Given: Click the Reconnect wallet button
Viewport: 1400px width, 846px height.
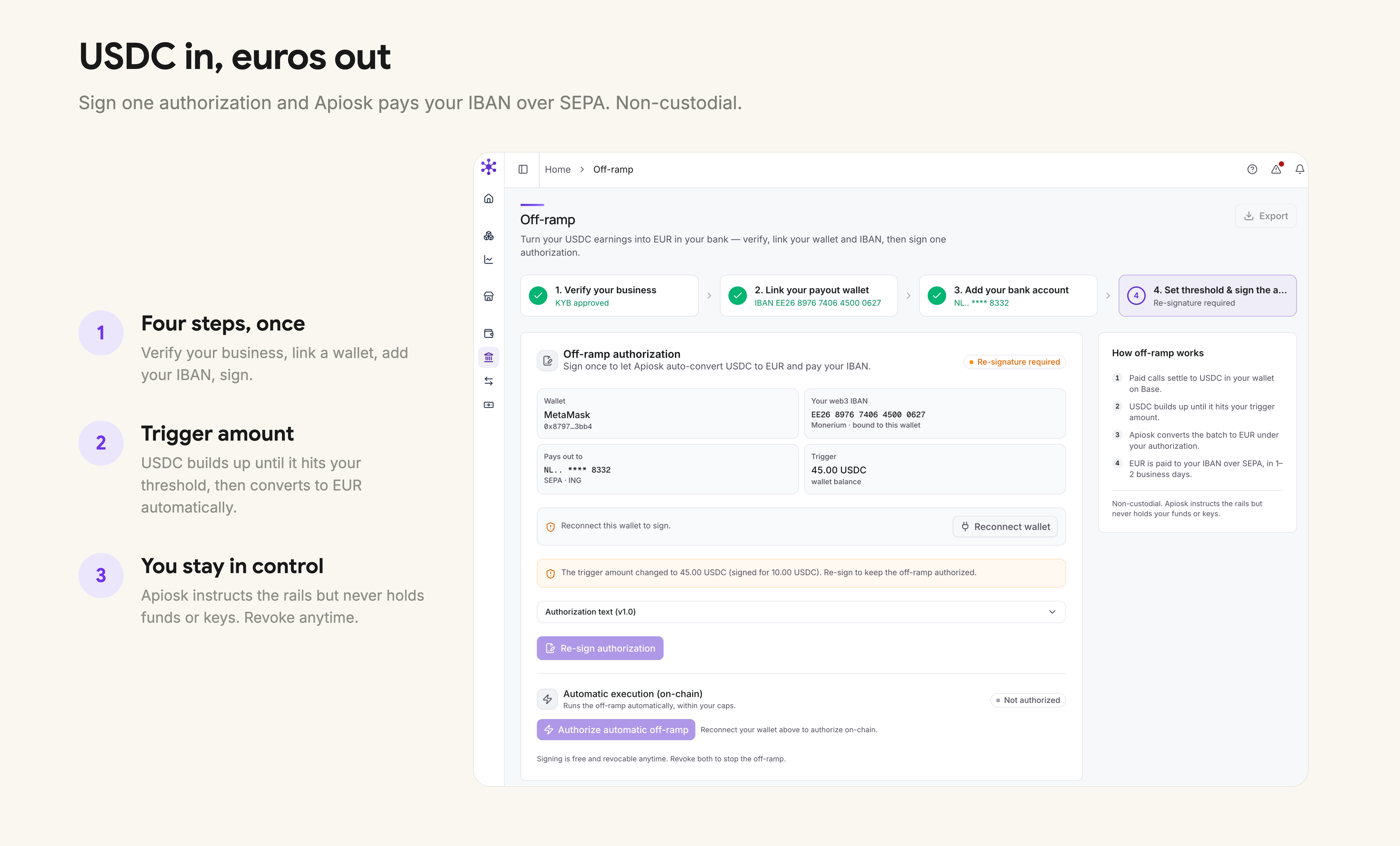Looking at the screenshot, I should pos(1005,526).
